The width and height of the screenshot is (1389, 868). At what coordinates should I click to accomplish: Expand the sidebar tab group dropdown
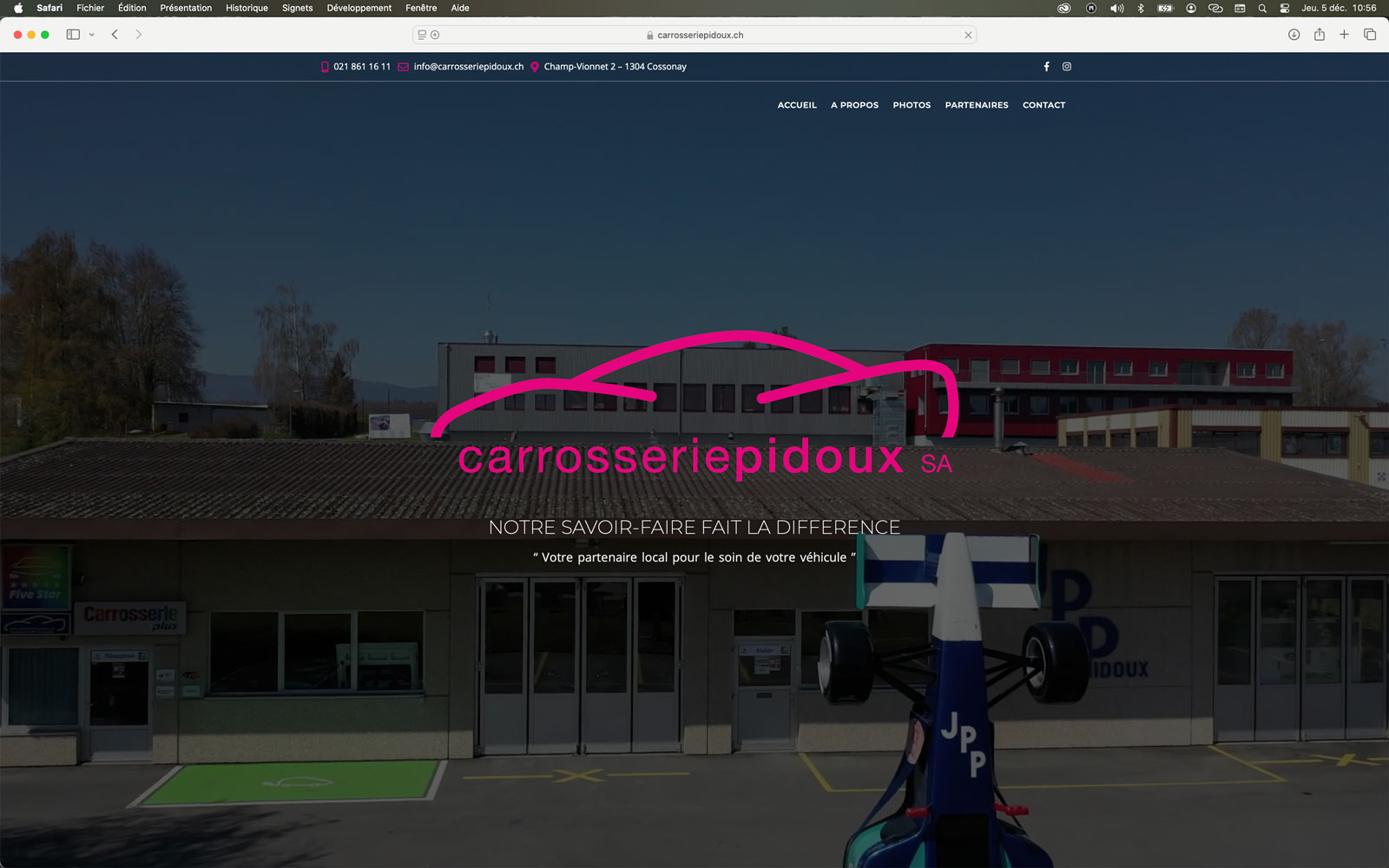(x=91, y=35)
